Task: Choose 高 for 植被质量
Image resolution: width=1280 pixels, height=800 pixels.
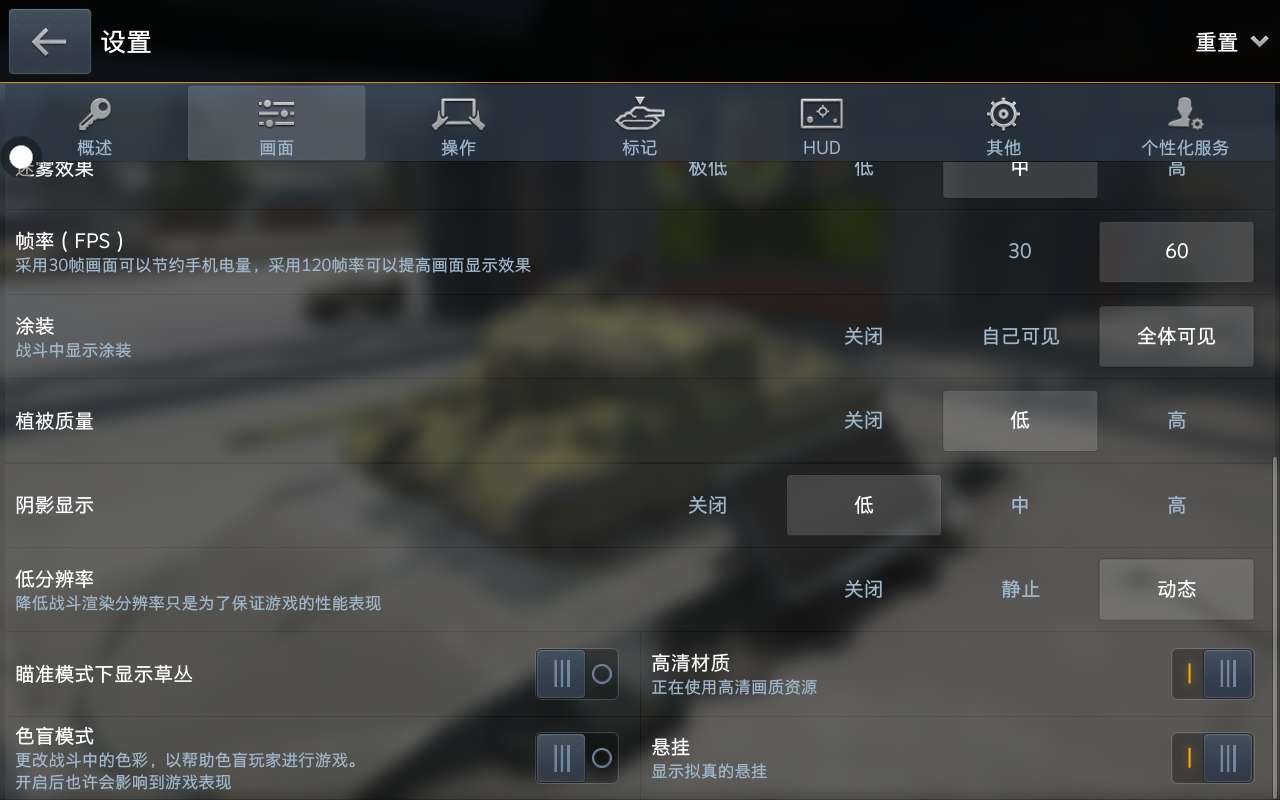Action: point(1177,420)
